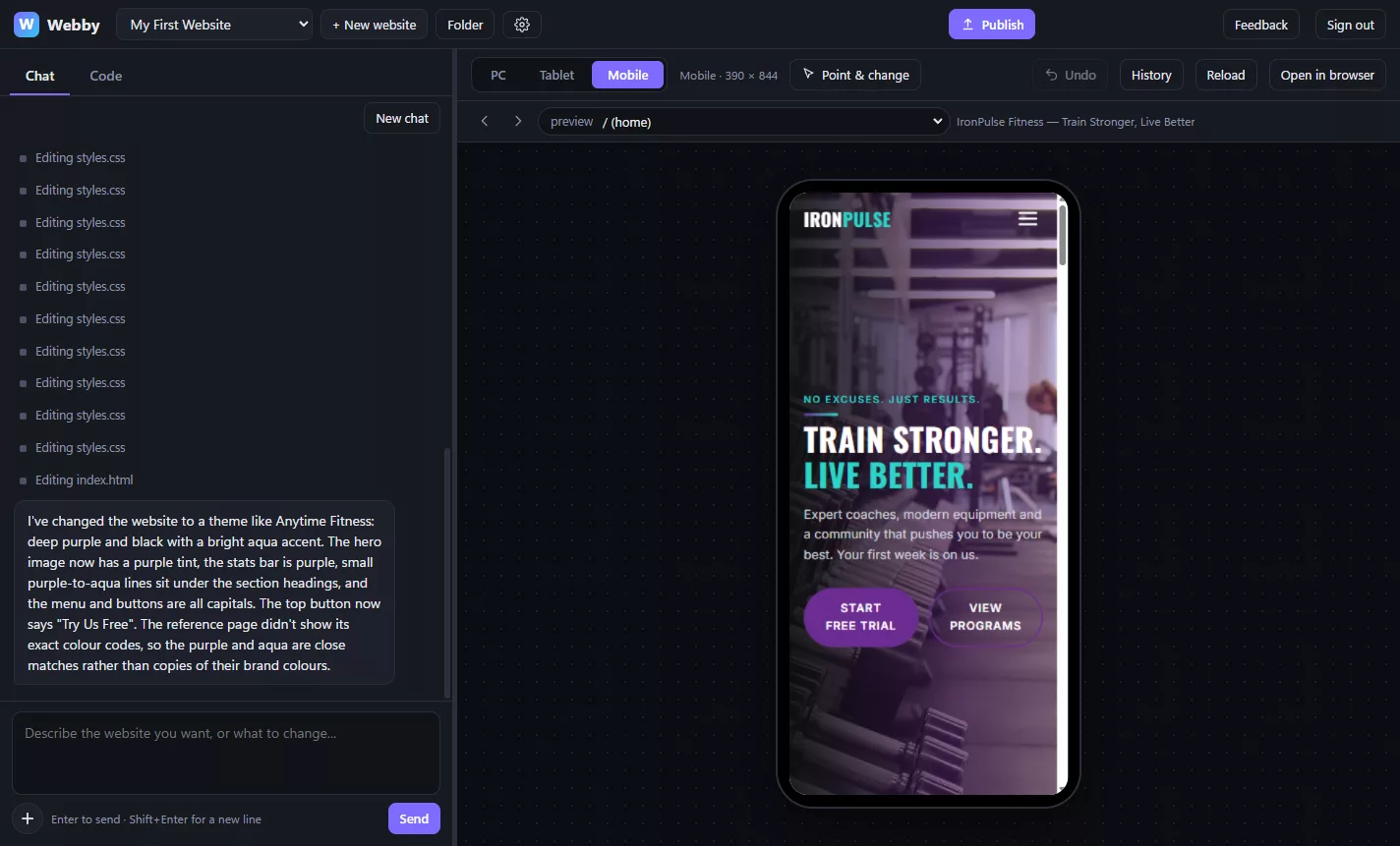Select the PC viewport mode
The height and width of the screenshot is (846, 1400).
tap(498, 75)
